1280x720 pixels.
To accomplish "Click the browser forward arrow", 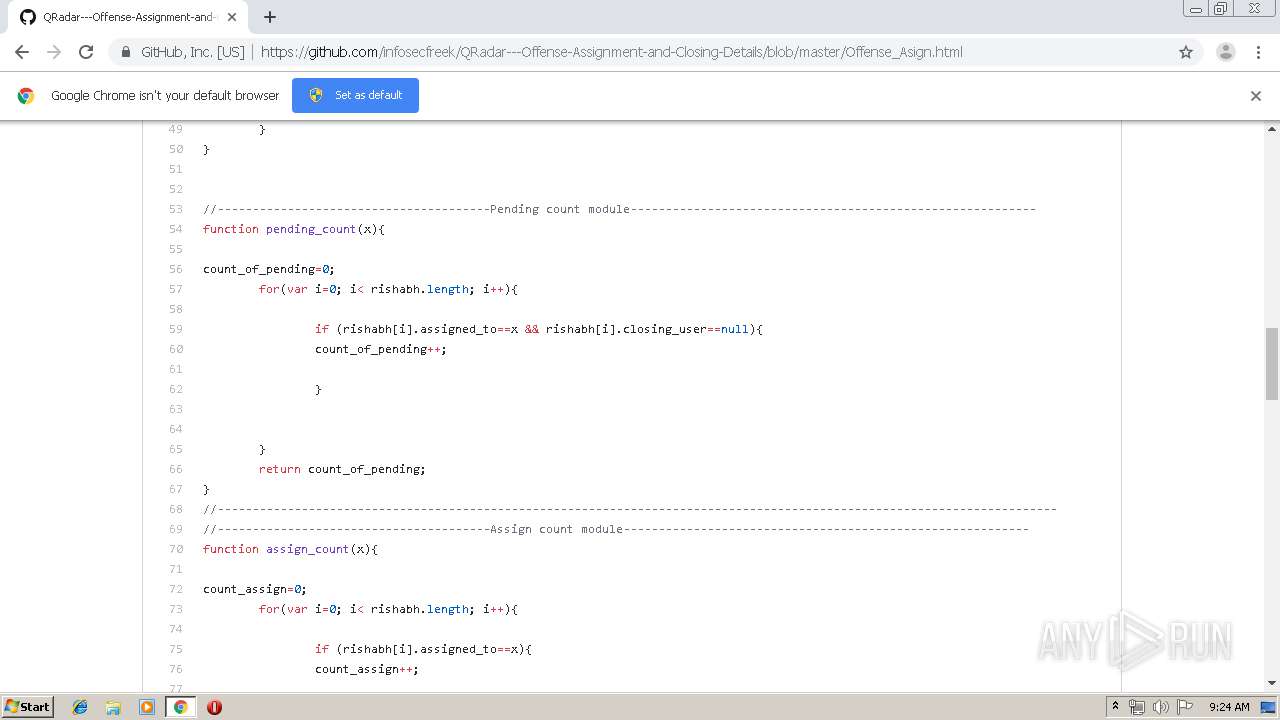I will click(x=54, y=52).
